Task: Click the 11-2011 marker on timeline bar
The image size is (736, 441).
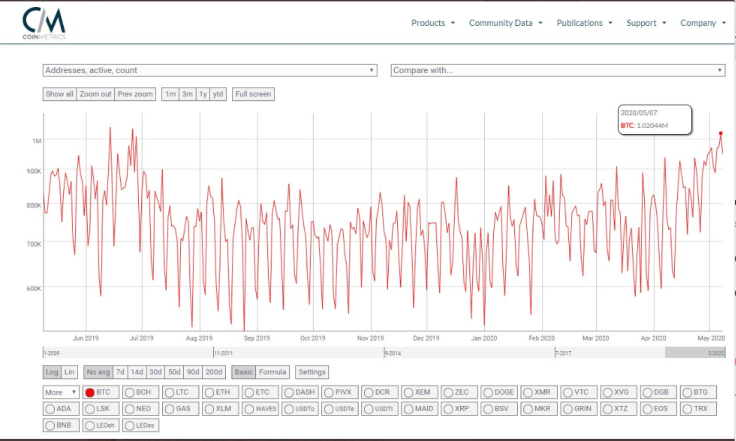Action: coord(223,353)
